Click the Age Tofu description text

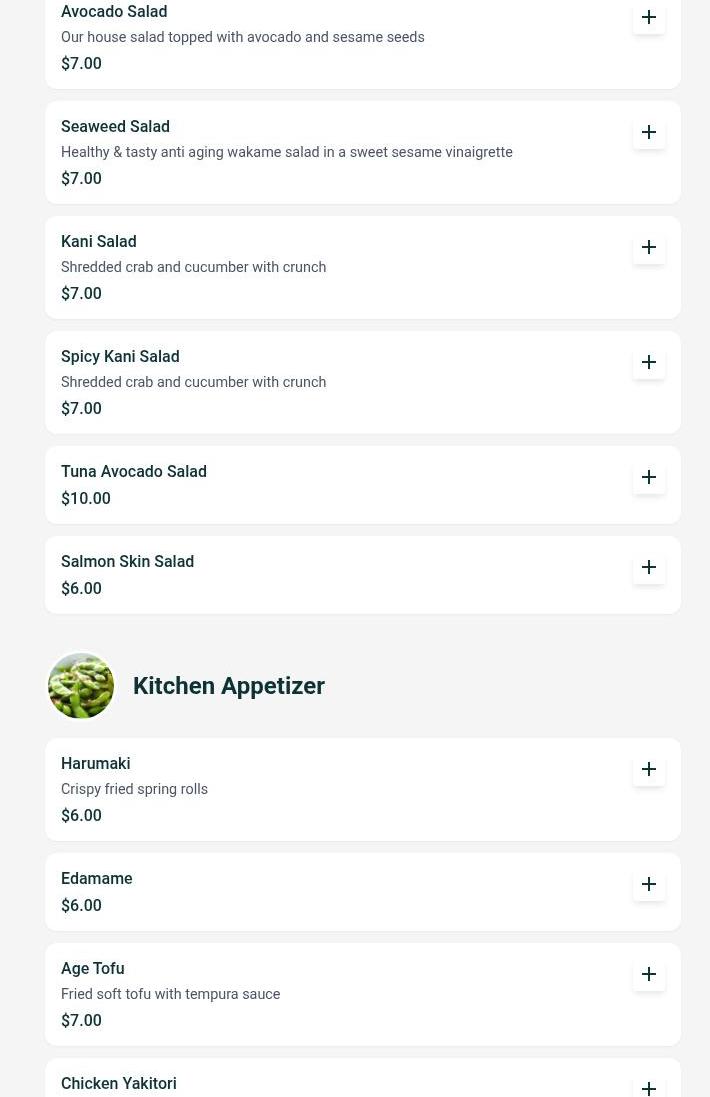point(171,994)
